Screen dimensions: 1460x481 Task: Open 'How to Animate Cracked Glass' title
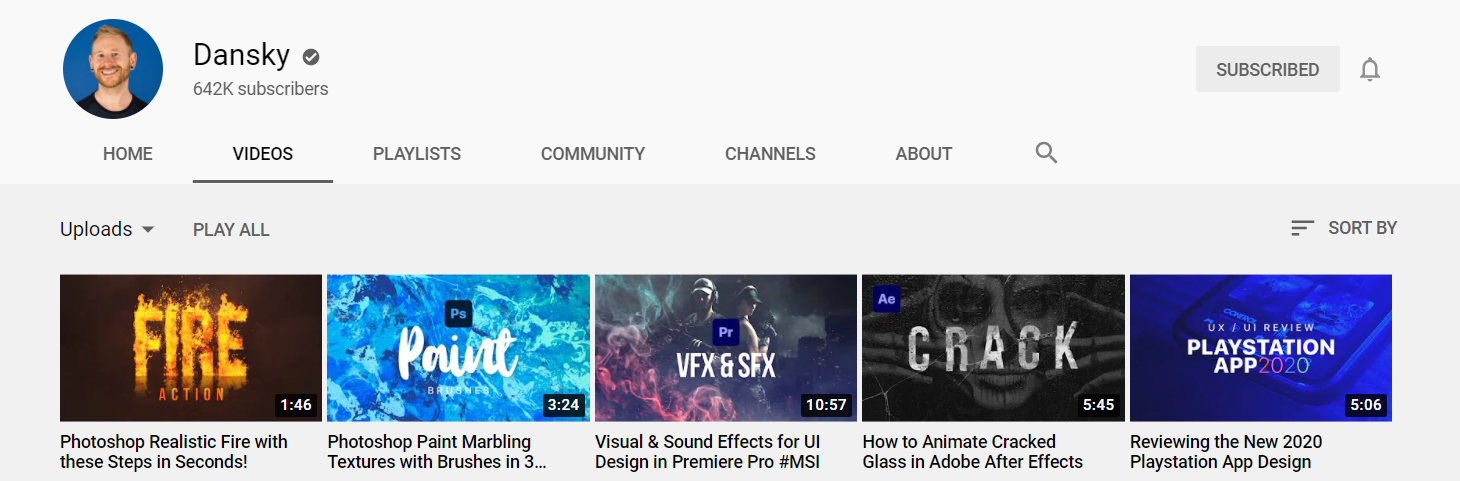[973, 452]
